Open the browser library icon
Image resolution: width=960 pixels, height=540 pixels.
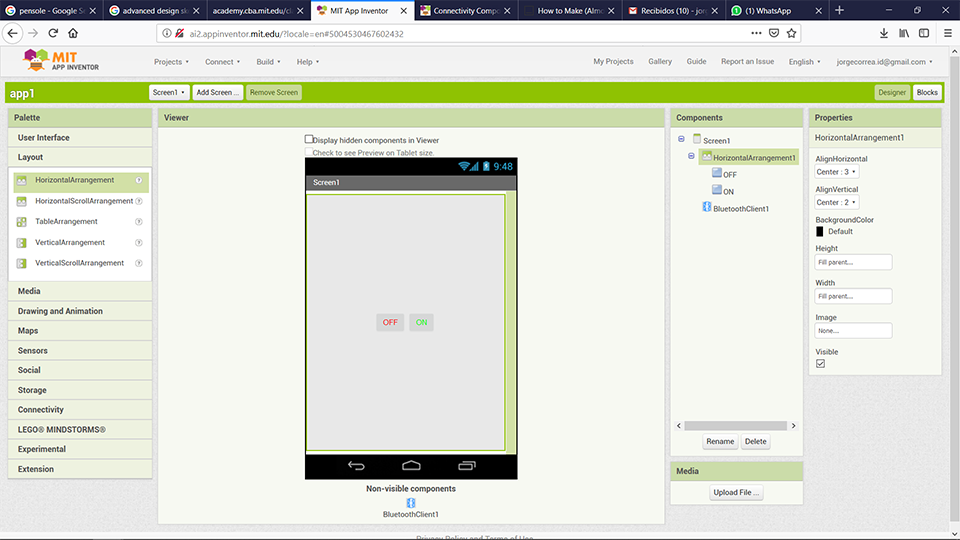click(x=904, y=33)
